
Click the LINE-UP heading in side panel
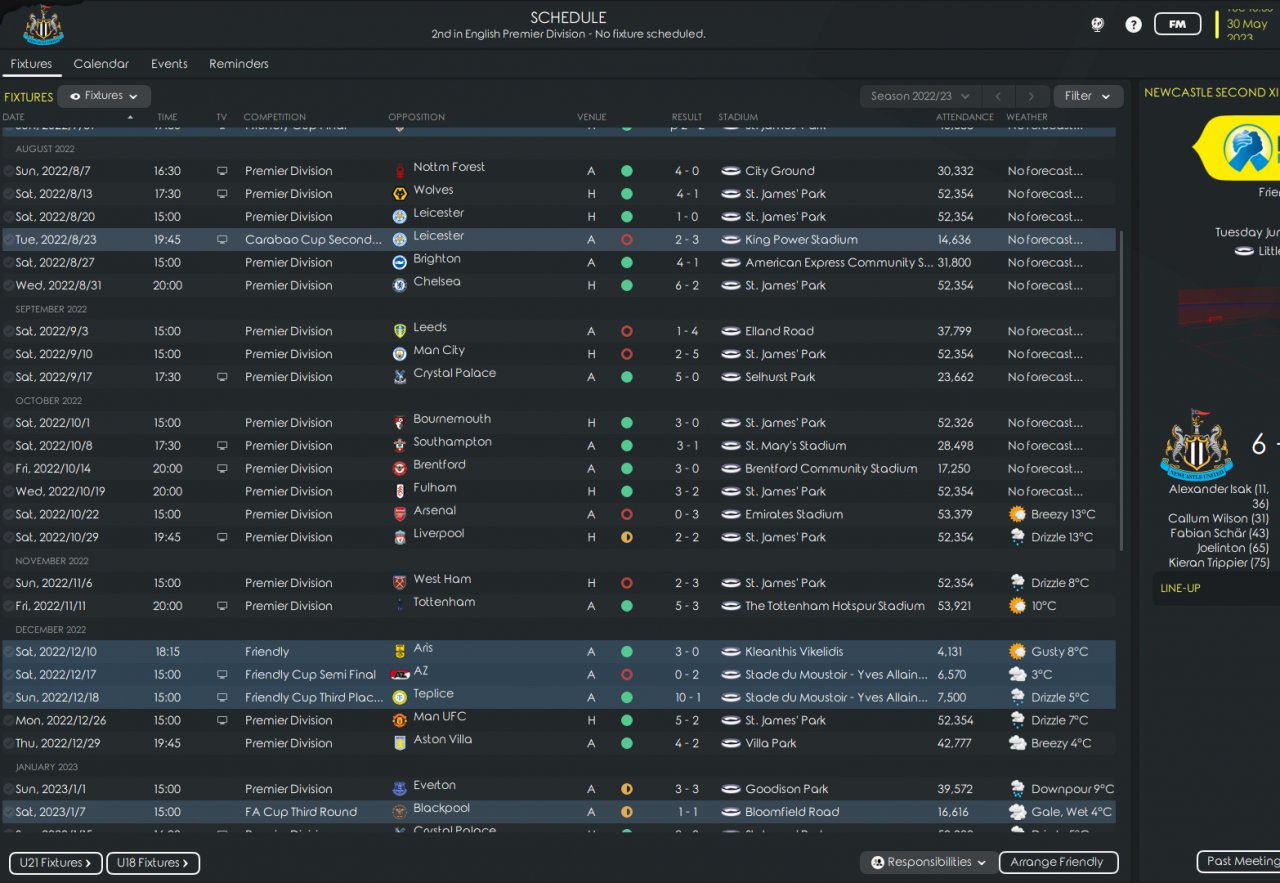1180,588
